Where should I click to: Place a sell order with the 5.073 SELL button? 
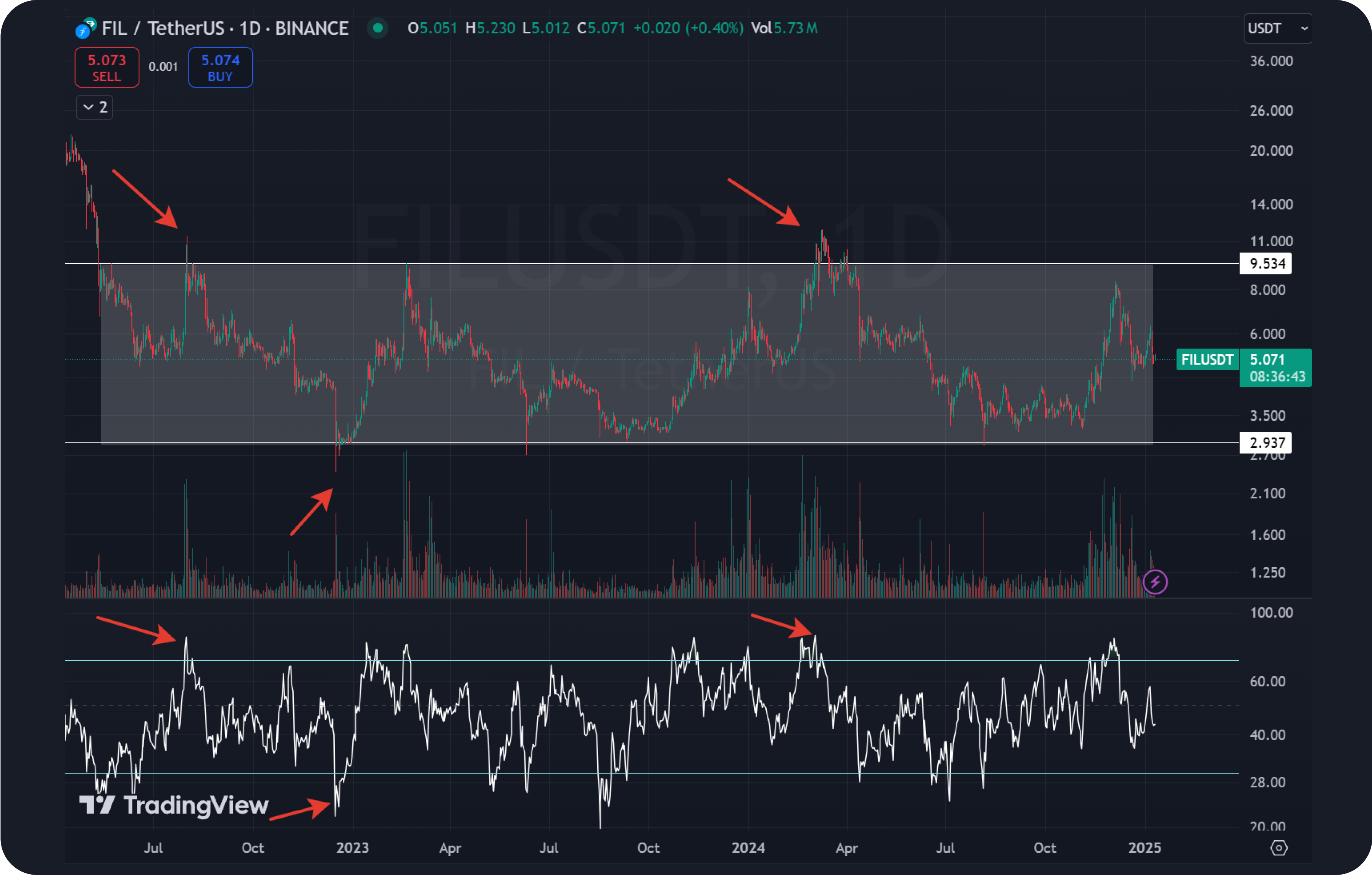click(106, 67)
